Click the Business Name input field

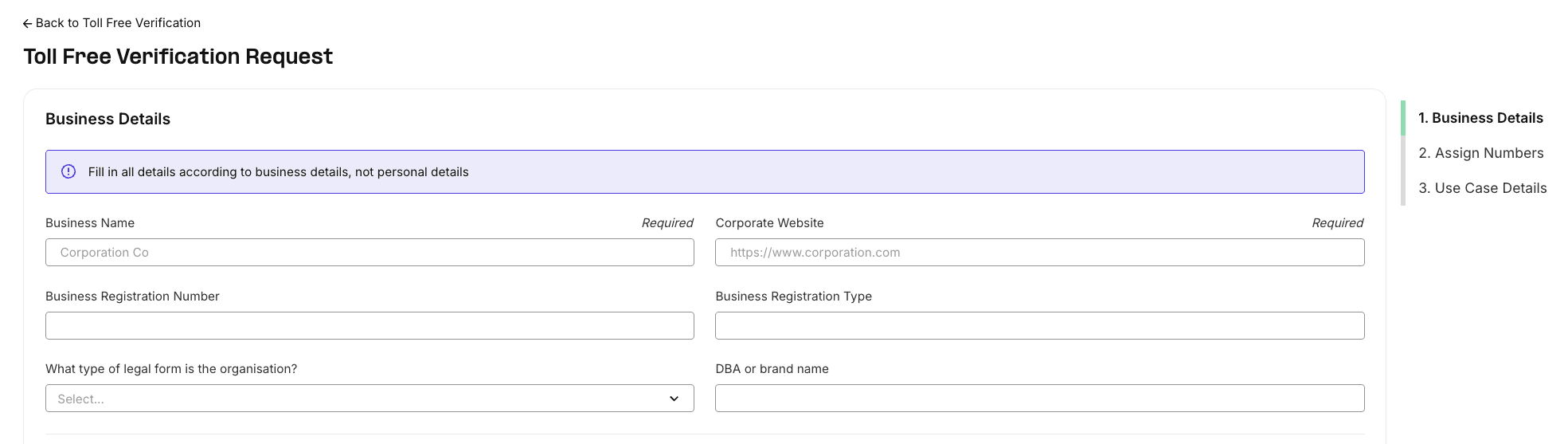coord(370,253)
